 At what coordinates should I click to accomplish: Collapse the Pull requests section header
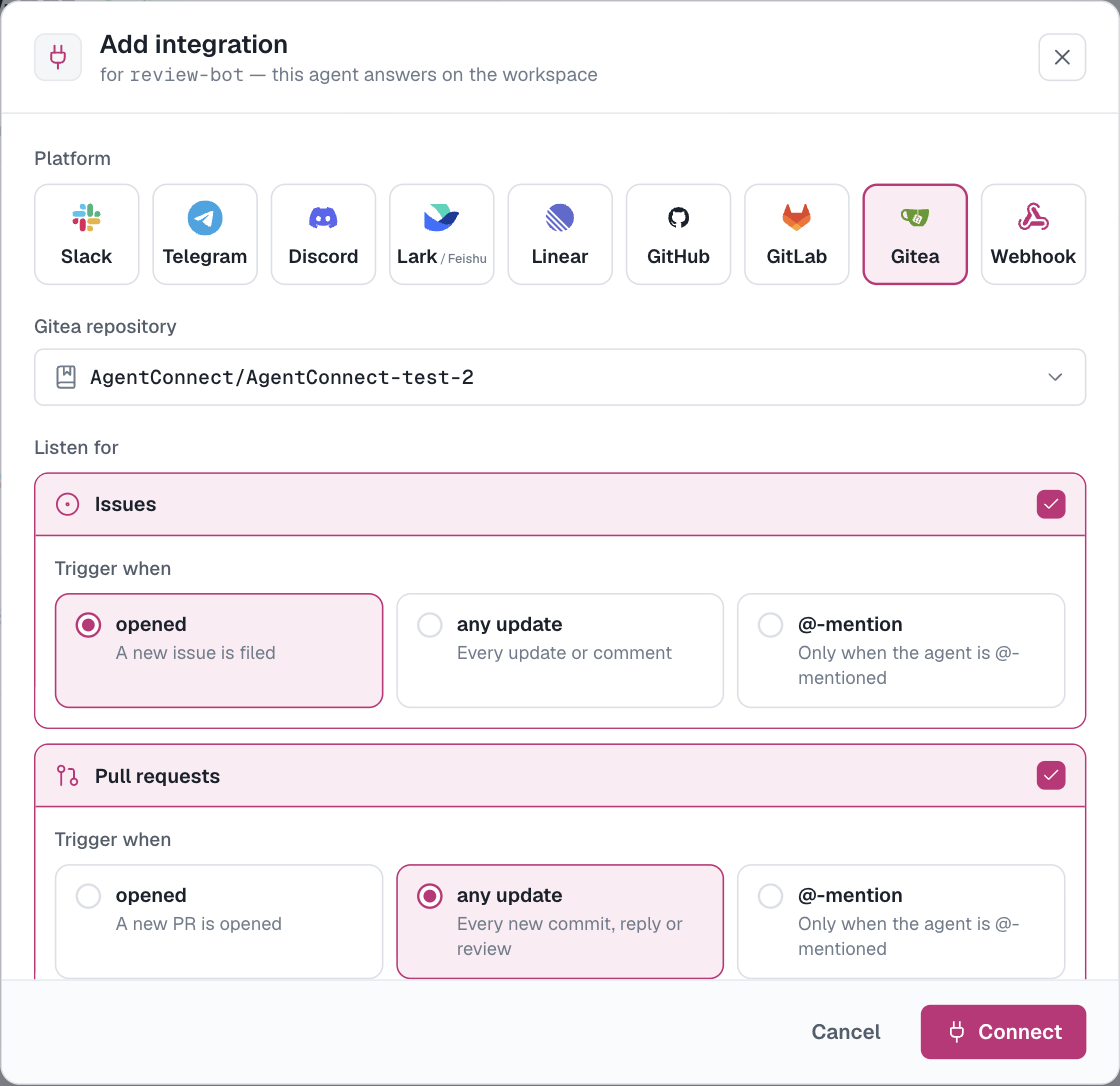560,776
